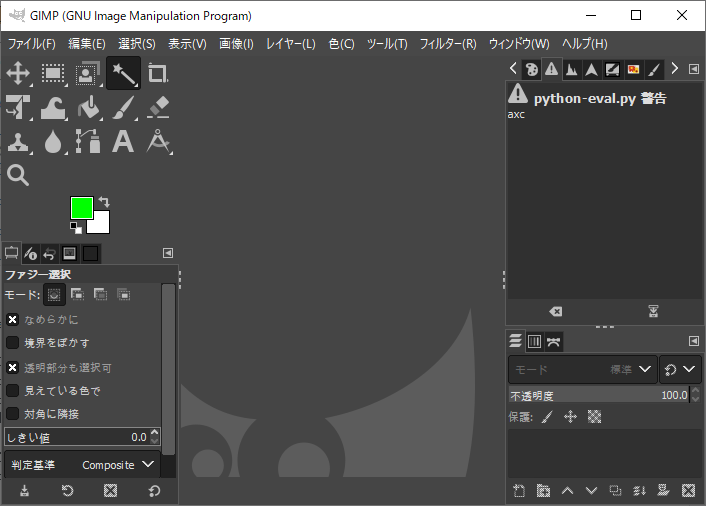Raise the layer up

(567, 491)
